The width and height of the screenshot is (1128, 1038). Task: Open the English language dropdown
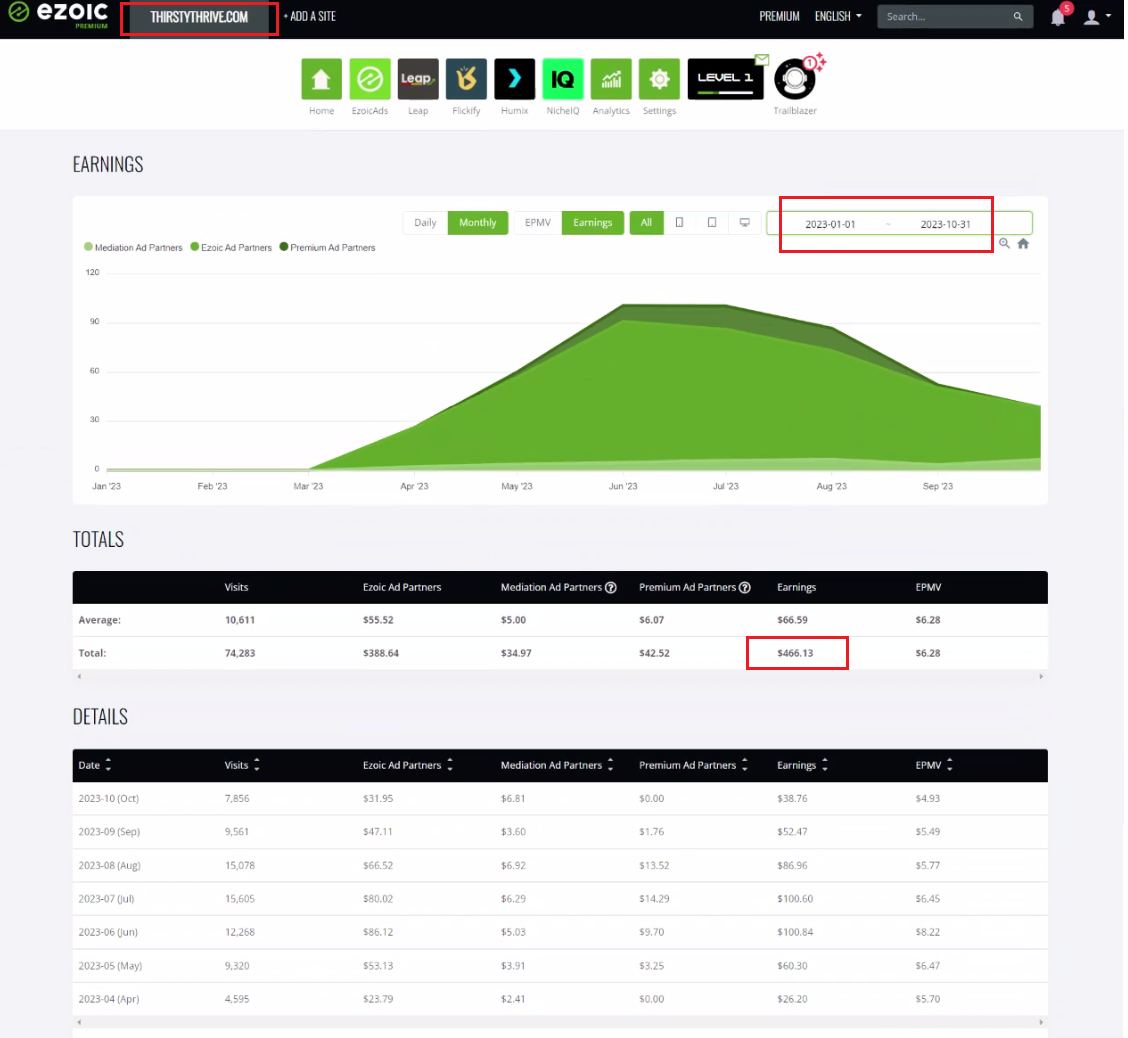click(838, 17)
